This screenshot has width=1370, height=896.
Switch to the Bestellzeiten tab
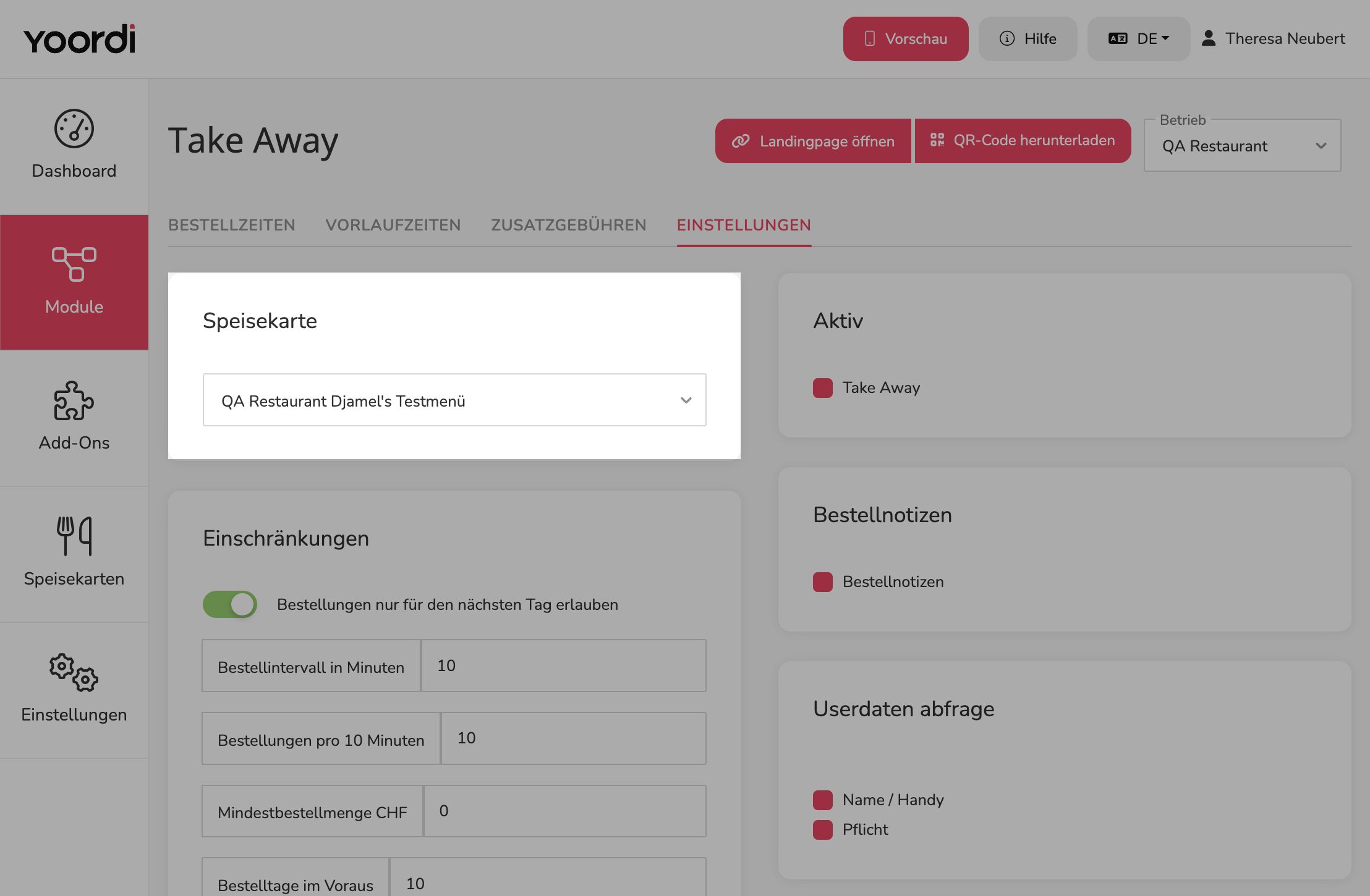(x=232, y=225)
